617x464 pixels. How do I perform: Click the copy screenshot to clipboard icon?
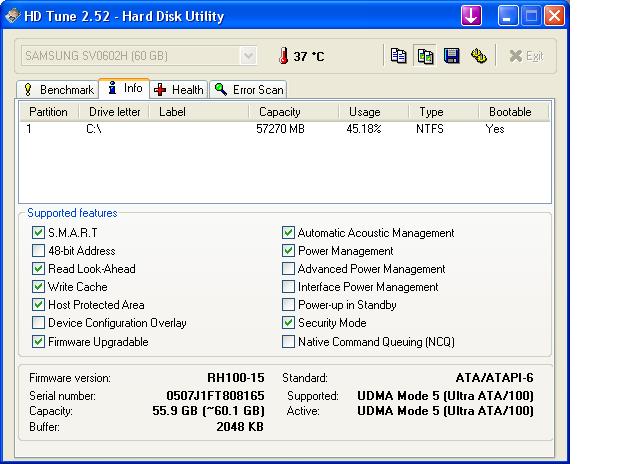425,56
